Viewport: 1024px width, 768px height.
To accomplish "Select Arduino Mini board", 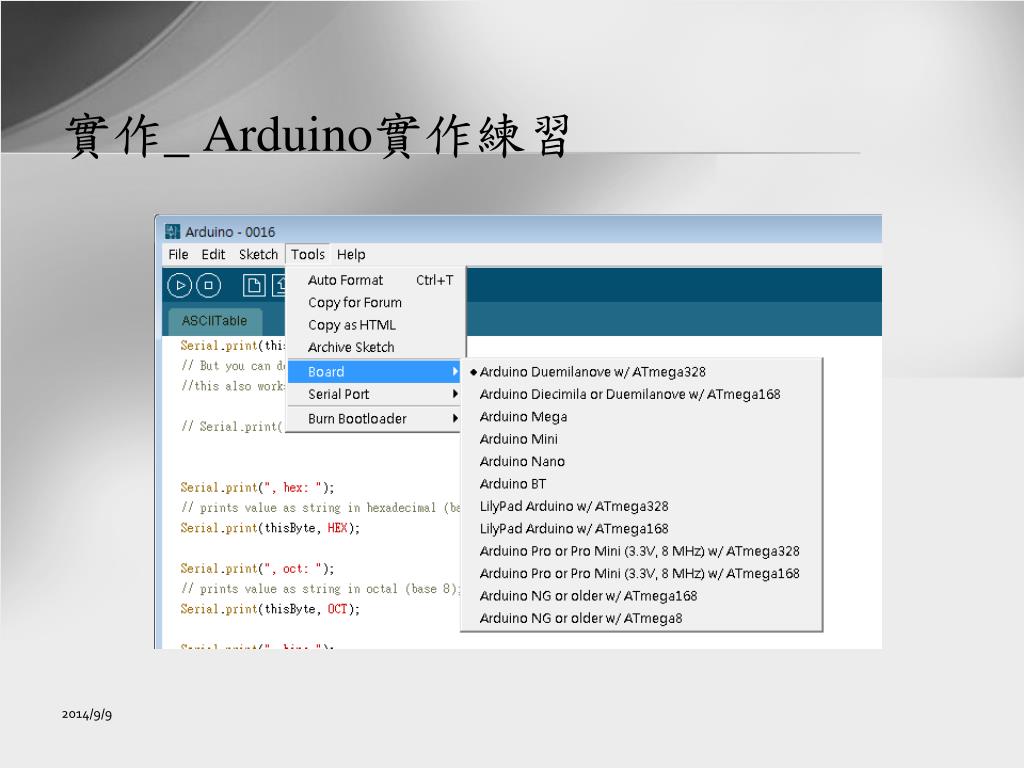I will [641, 439].
